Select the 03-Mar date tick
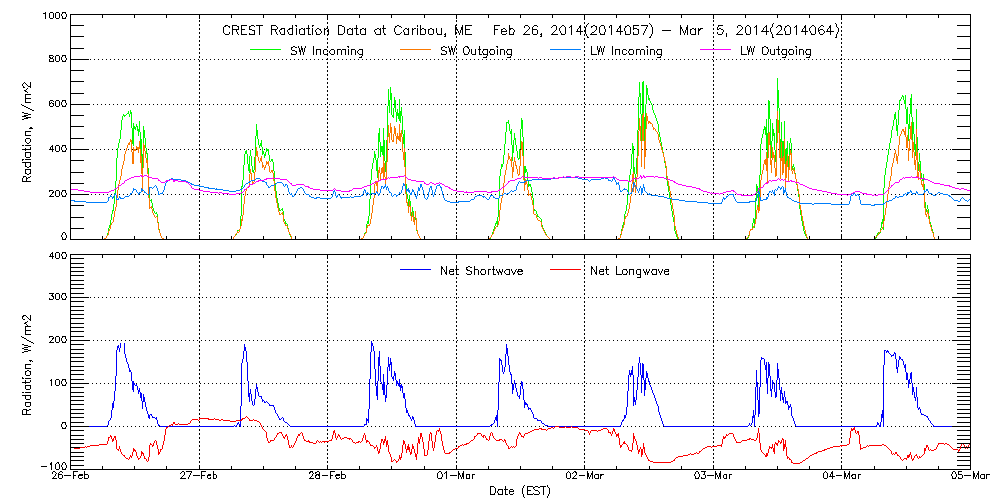Image resolution: width=1000 pixels, height=500 pixels. pos(713,477)
